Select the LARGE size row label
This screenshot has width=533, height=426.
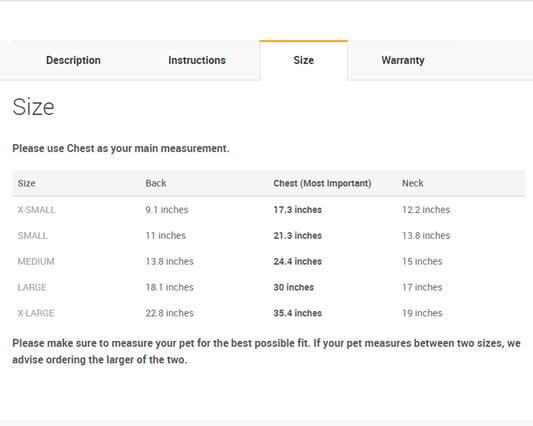click(32, 287)
